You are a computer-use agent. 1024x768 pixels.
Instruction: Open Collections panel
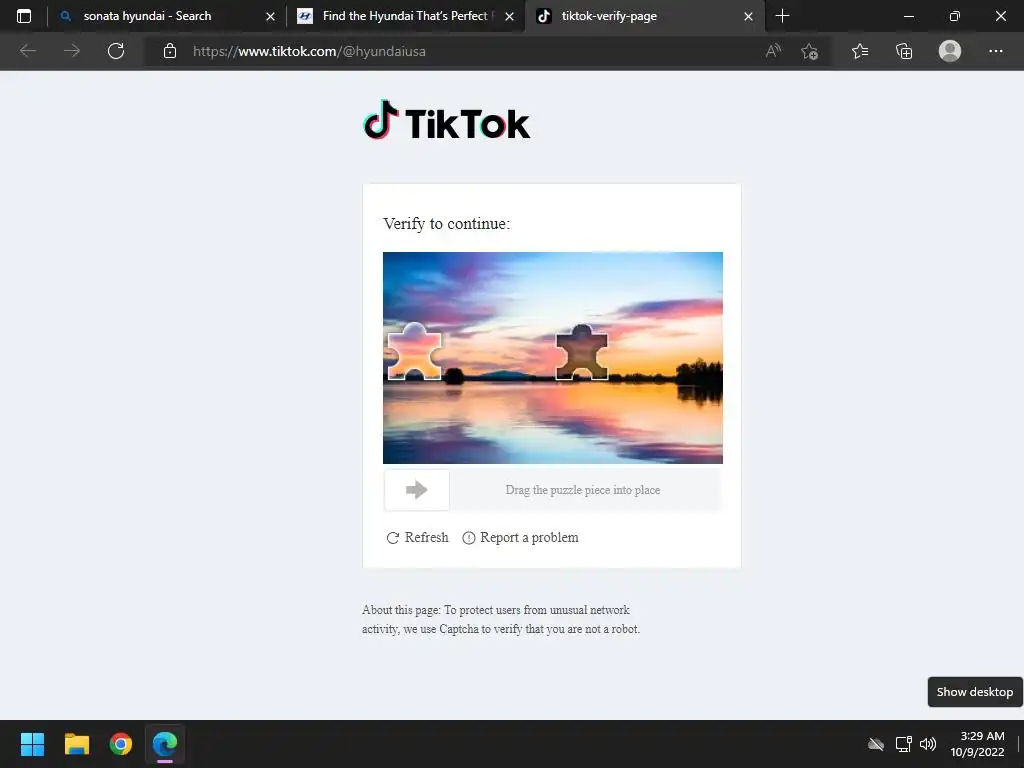pos(904,51)
